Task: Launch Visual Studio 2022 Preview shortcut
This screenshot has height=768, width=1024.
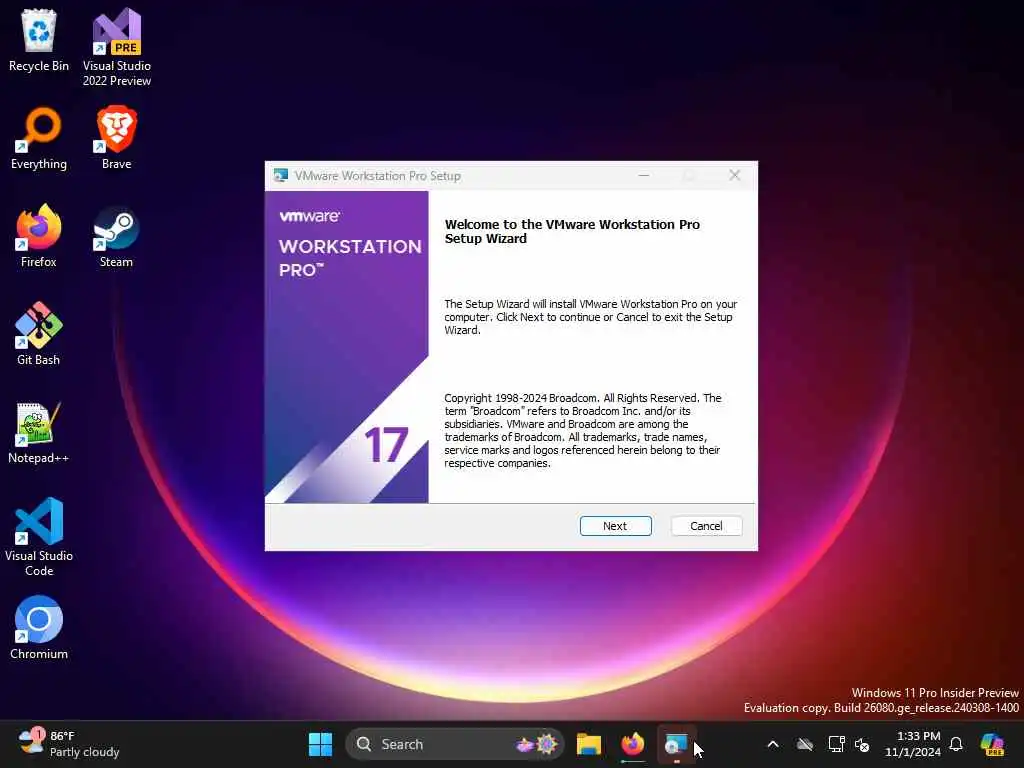Action: (117, 47)
